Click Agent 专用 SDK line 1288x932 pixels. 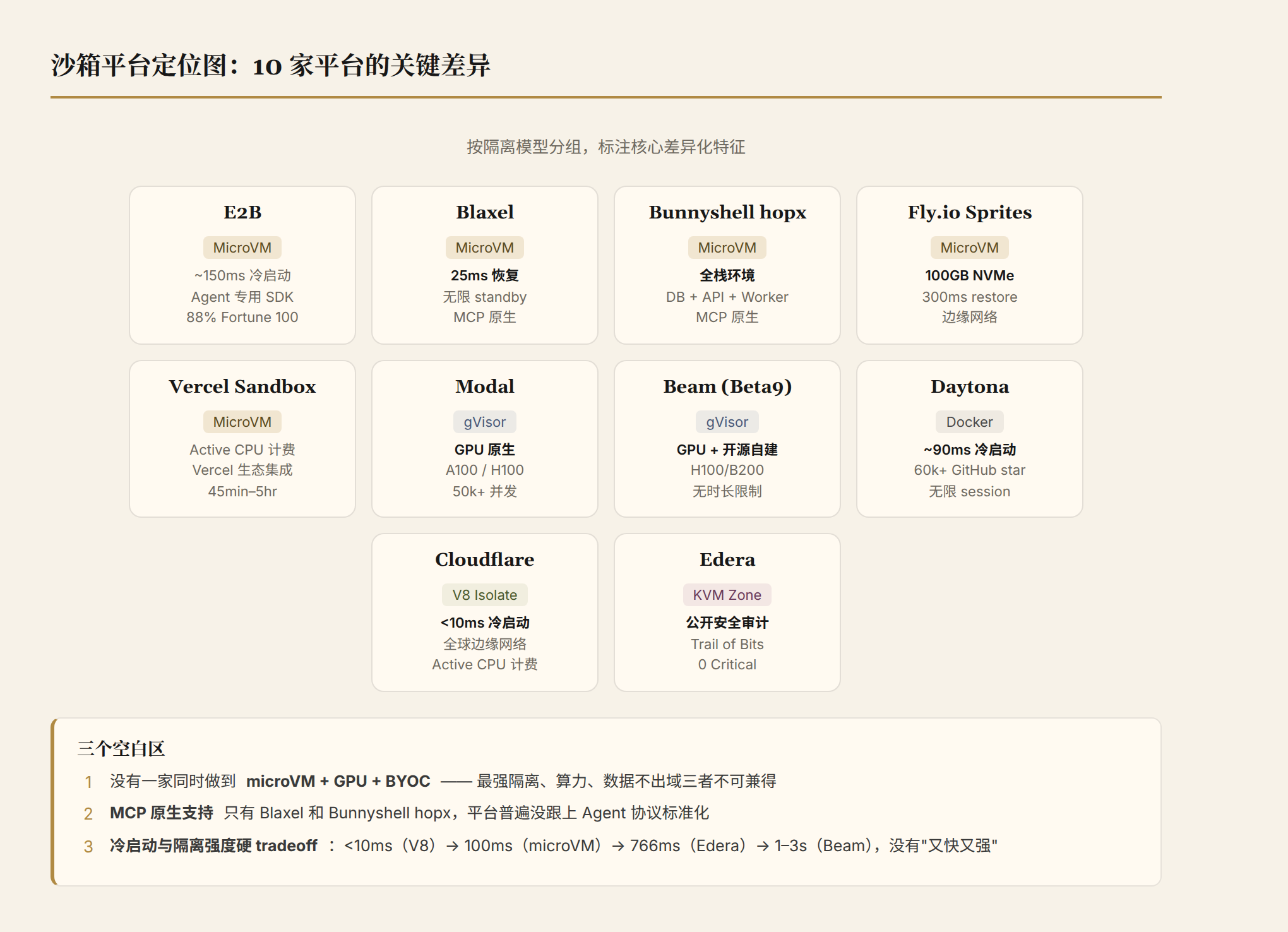pos(242,297)
